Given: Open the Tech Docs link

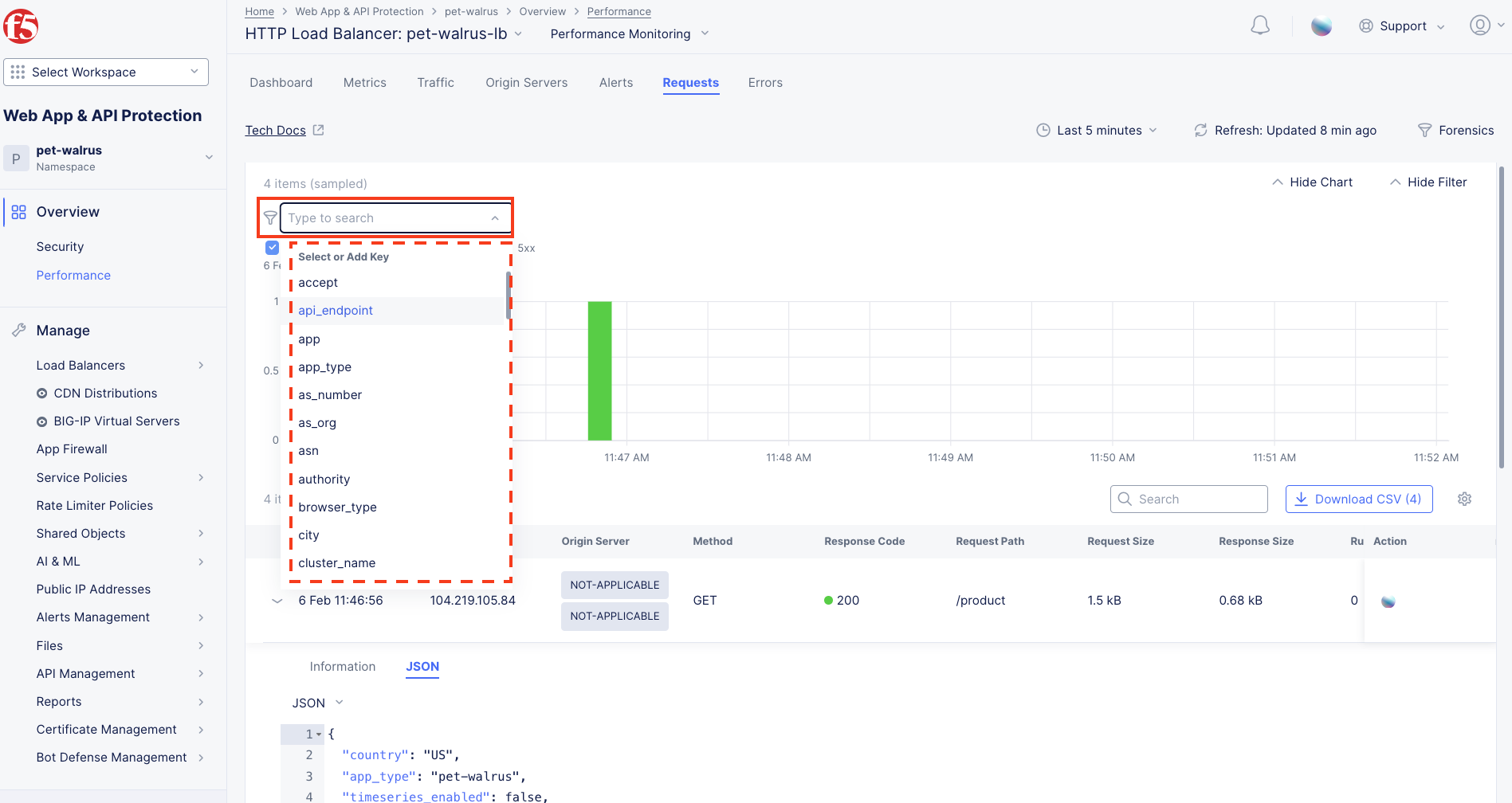Looking at the screenshot, I should coord(275,130).
